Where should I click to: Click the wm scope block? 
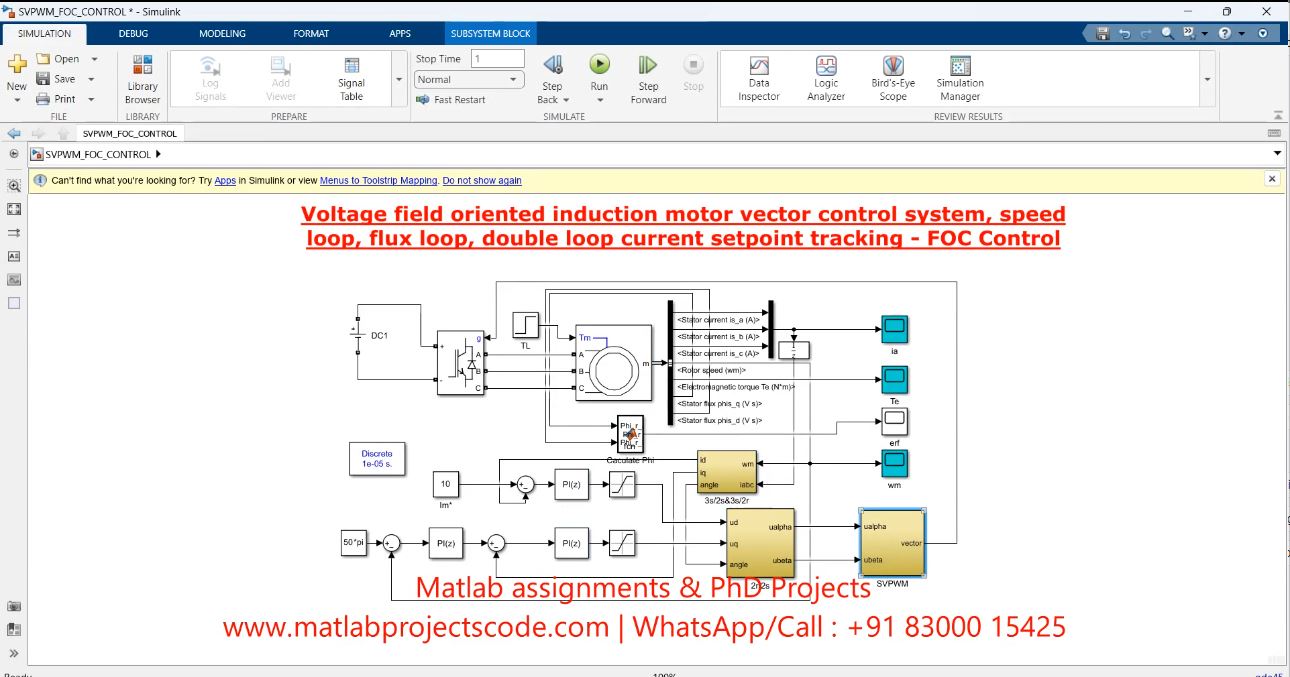pos(894,463)
